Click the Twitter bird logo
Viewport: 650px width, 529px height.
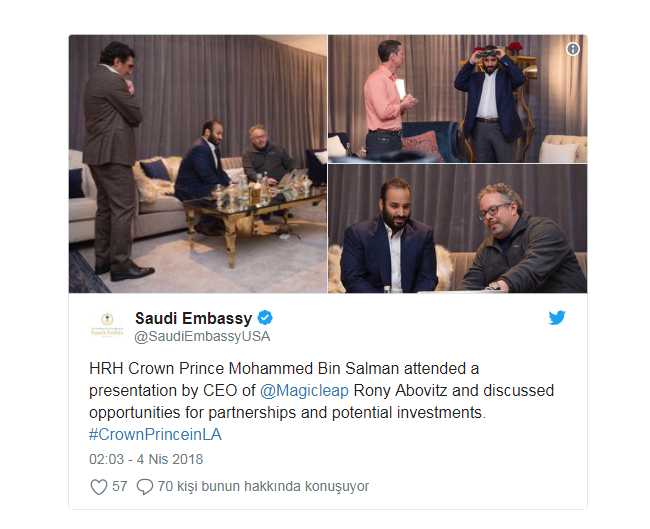(x=557, y=318)
